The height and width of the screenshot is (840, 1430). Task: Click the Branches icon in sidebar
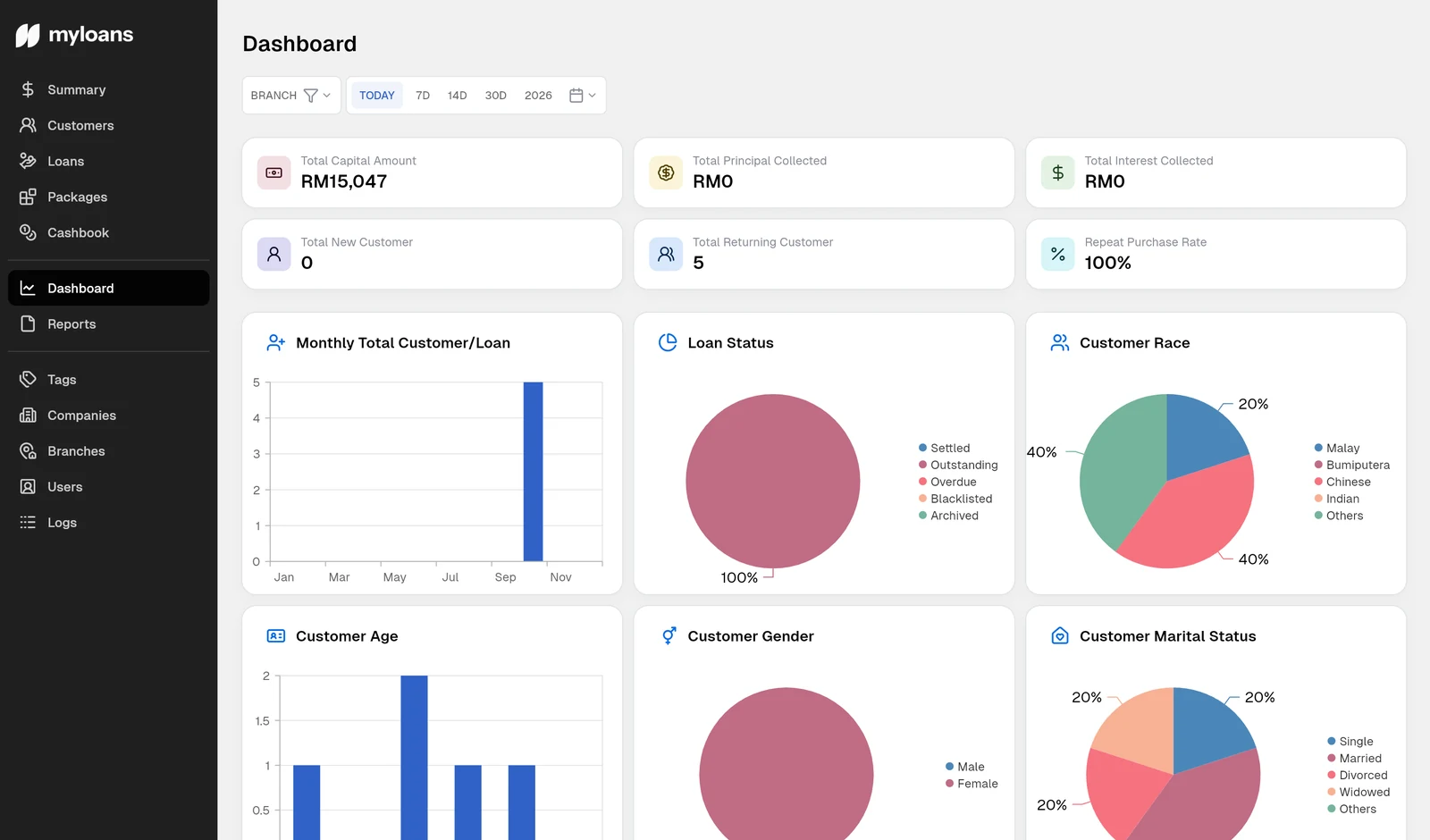click(28, 450)
